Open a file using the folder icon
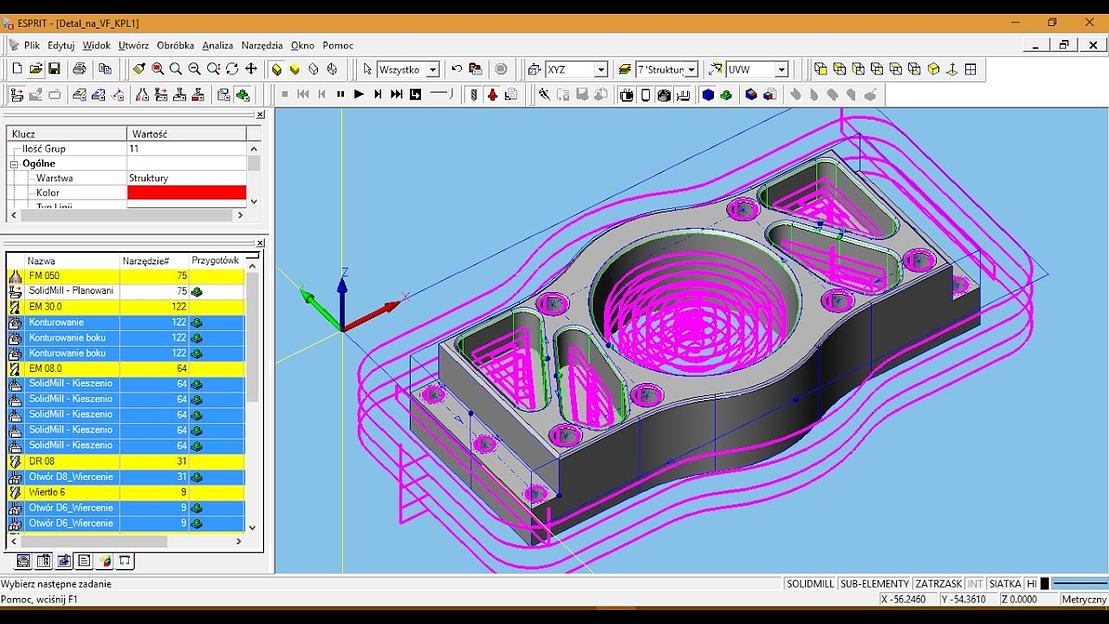The image size is (1109, 624). pyautogui.click(x=35, y=69)
